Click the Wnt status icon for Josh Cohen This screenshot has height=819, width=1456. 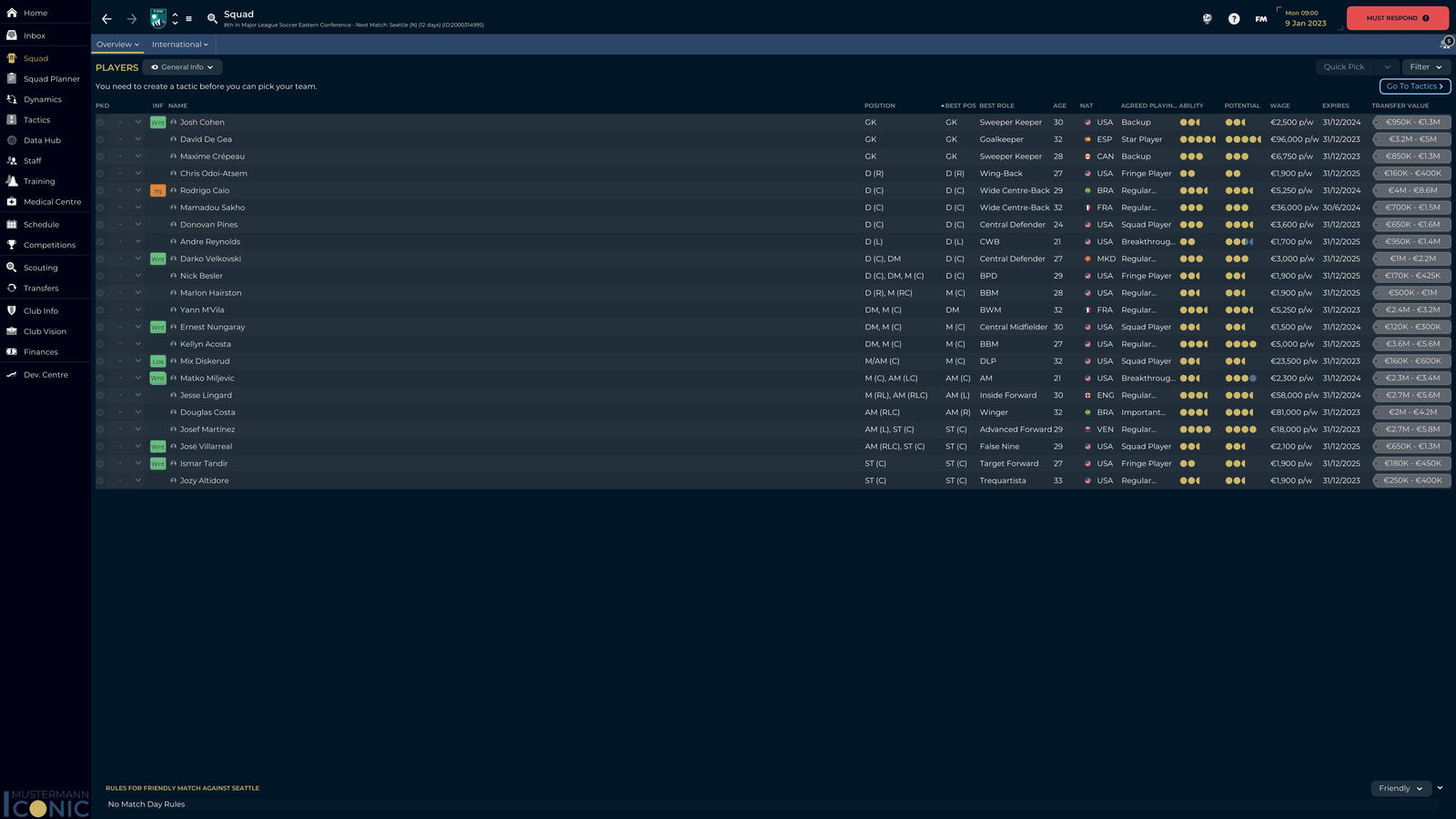[157, 123]
